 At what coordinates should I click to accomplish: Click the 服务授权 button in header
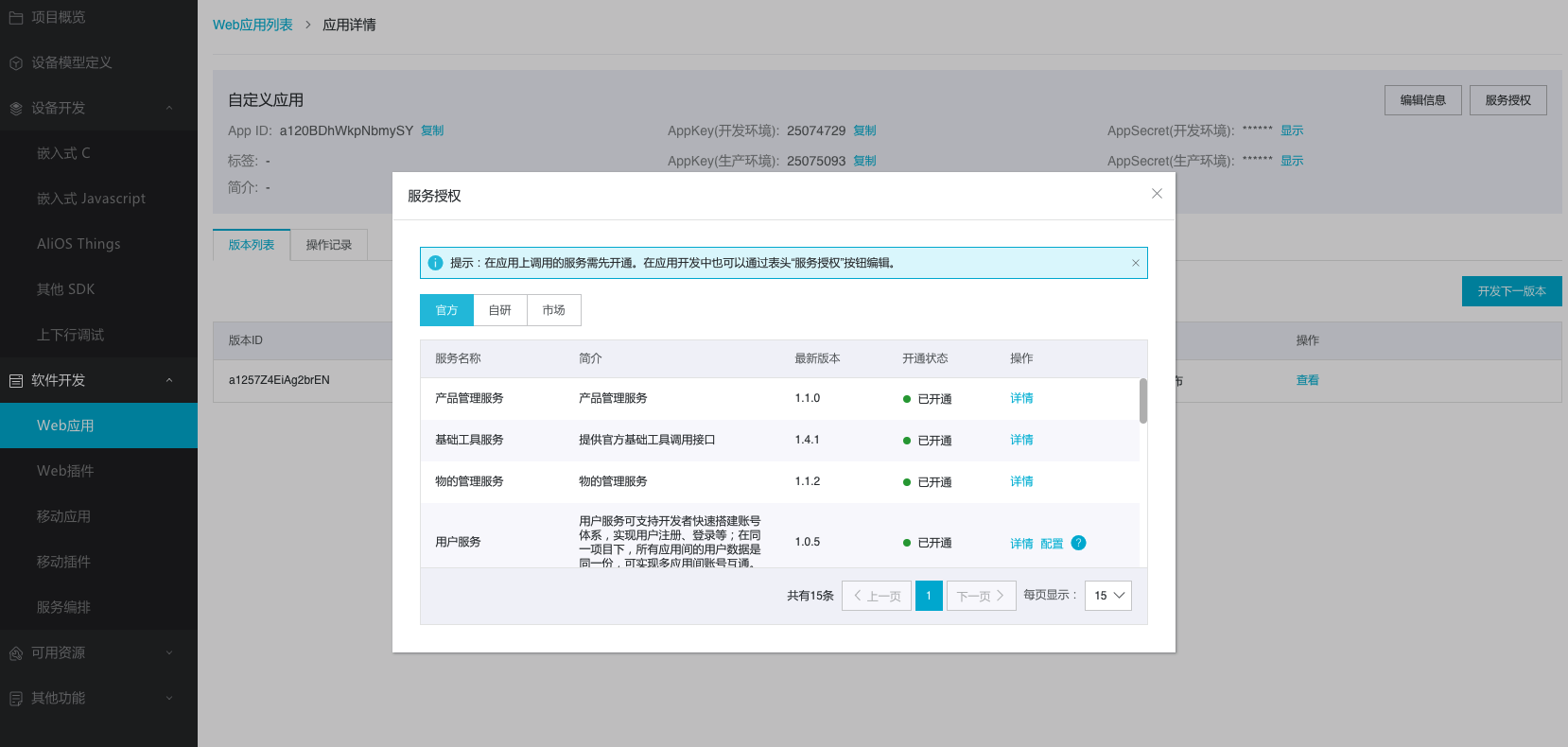(x=1508, y=100)
